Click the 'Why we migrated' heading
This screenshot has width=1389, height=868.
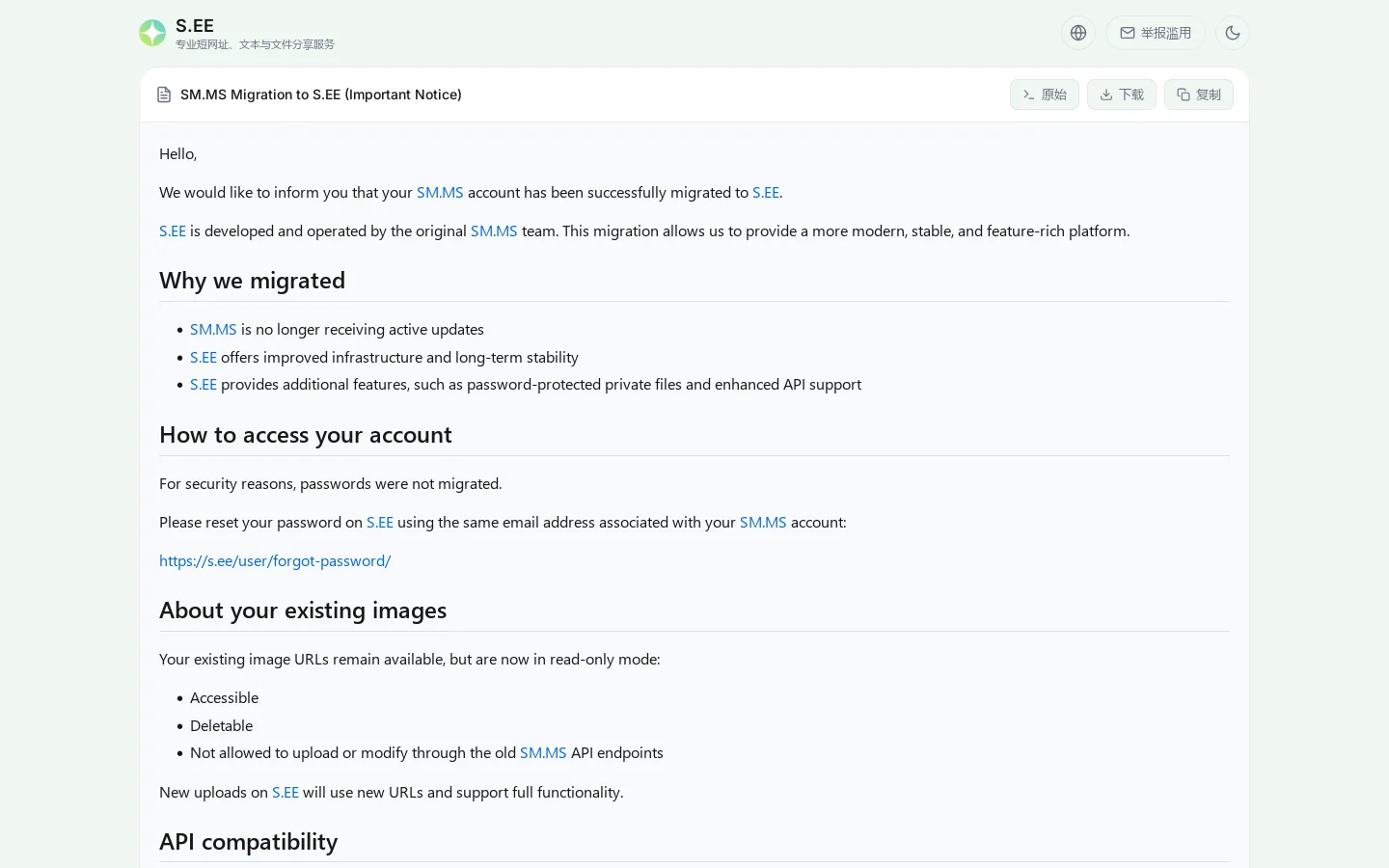(x=252, y=281)
